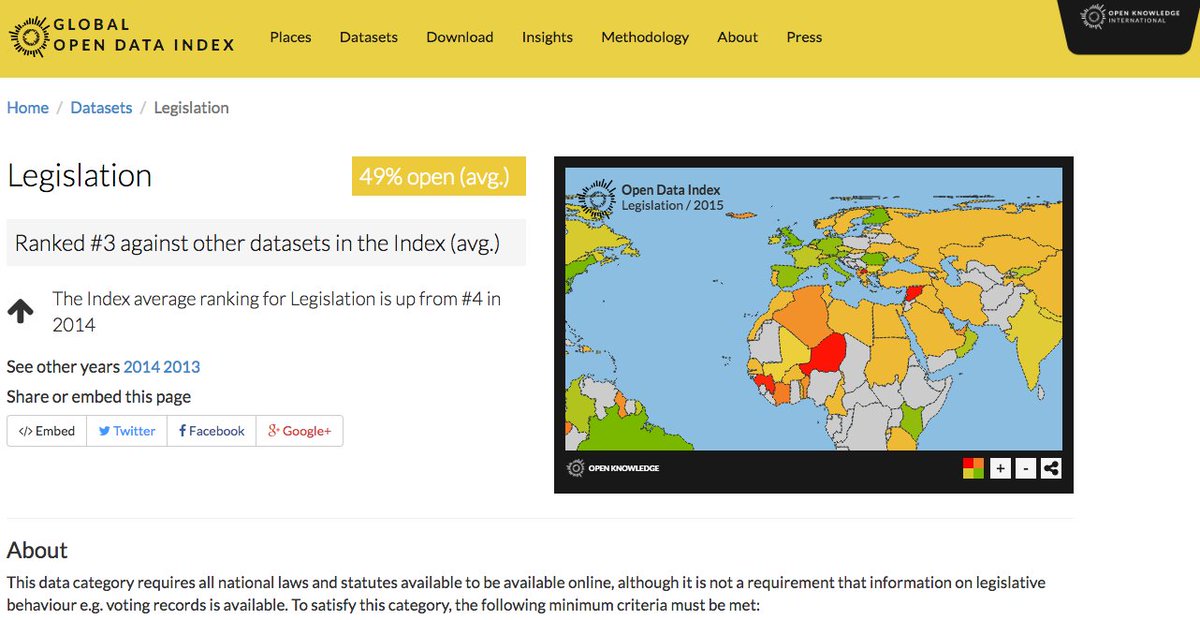The height and width of the screenshot is (620, 1200).
Task: Go to Home breadcrumb
Action: pyautogui.click(x=28, y=108)
